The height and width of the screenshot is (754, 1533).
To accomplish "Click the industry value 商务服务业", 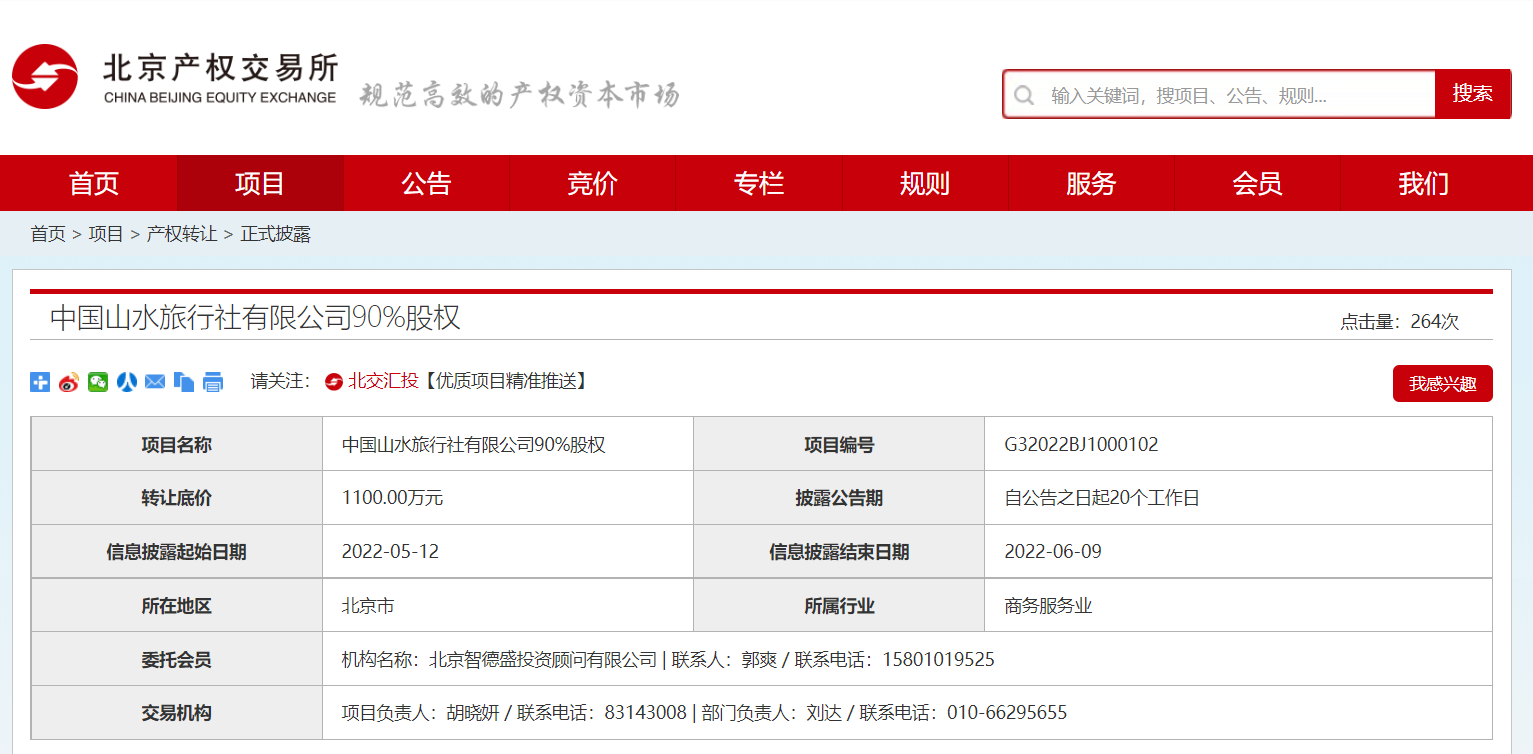I will (x=1048, y=606).
